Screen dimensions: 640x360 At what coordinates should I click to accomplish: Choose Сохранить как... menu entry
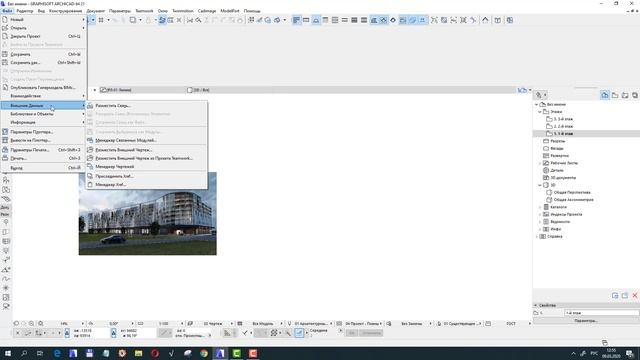(43, 63)
